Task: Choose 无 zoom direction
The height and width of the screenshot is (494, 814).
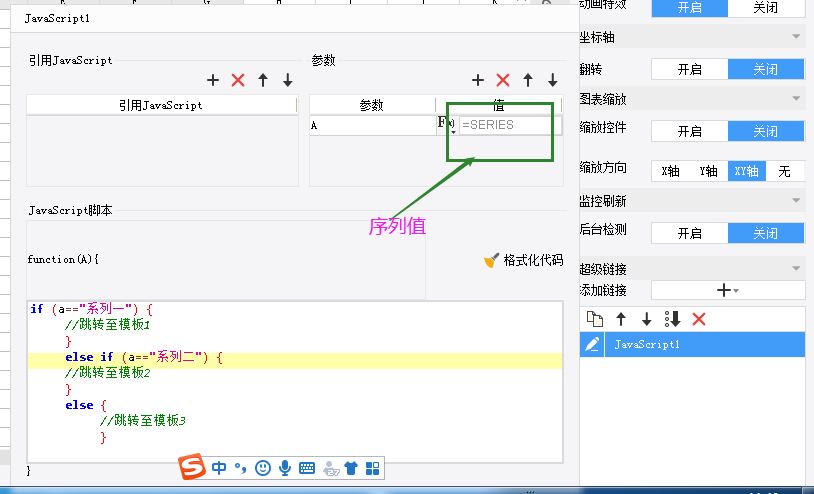Action: click(784, 171)
